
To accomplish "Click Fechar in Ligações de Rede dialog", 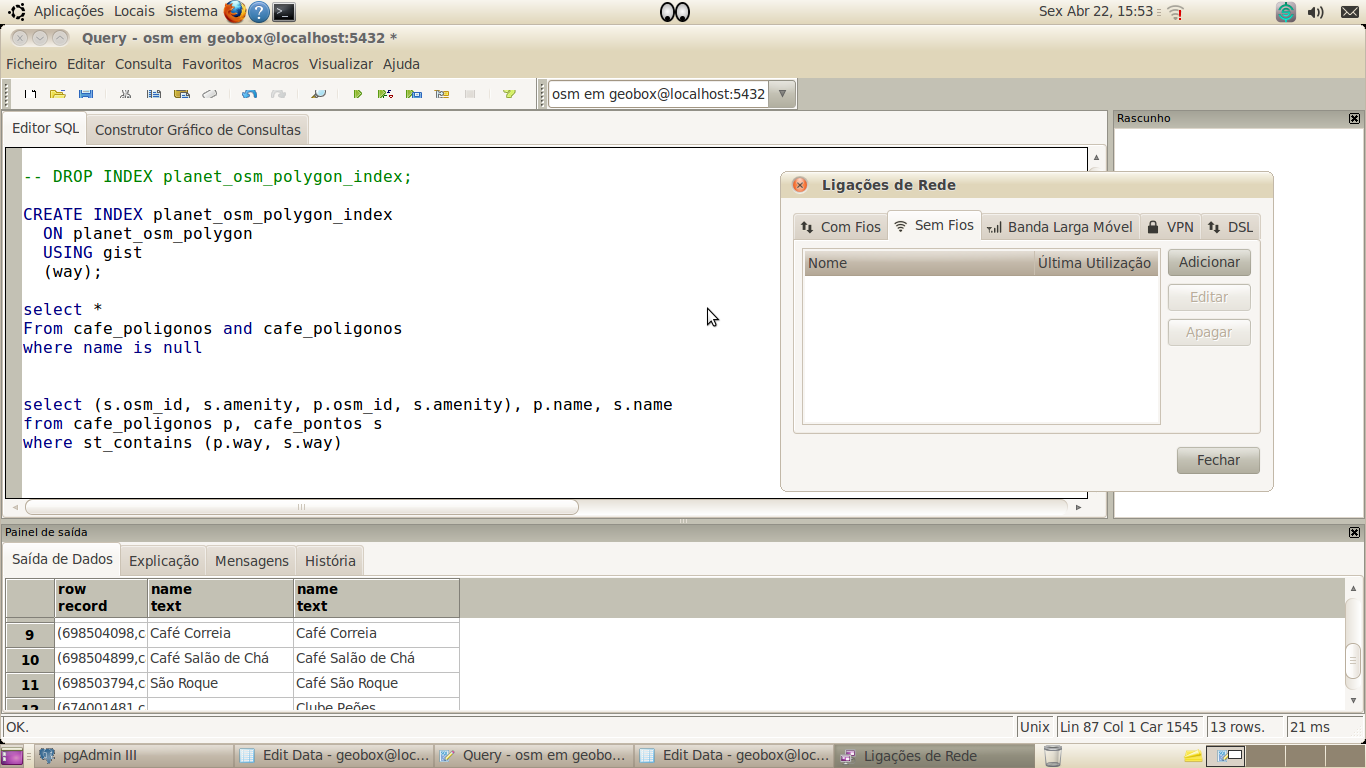I will [1218, 460].
